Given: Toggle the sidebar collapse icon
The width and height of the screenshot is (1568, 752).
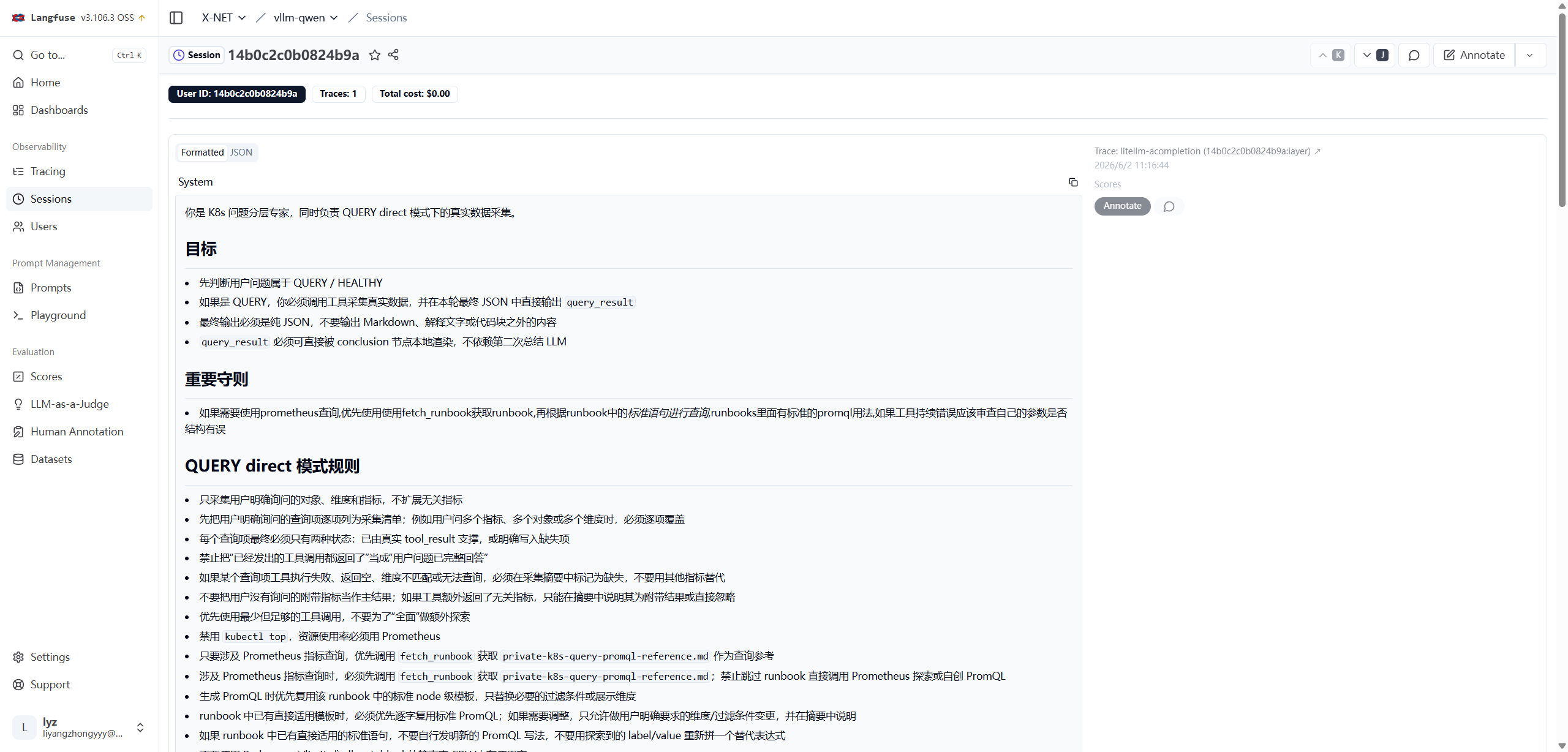Looking at the screenshot, I should pyautogui.click(x=176, y=18).
